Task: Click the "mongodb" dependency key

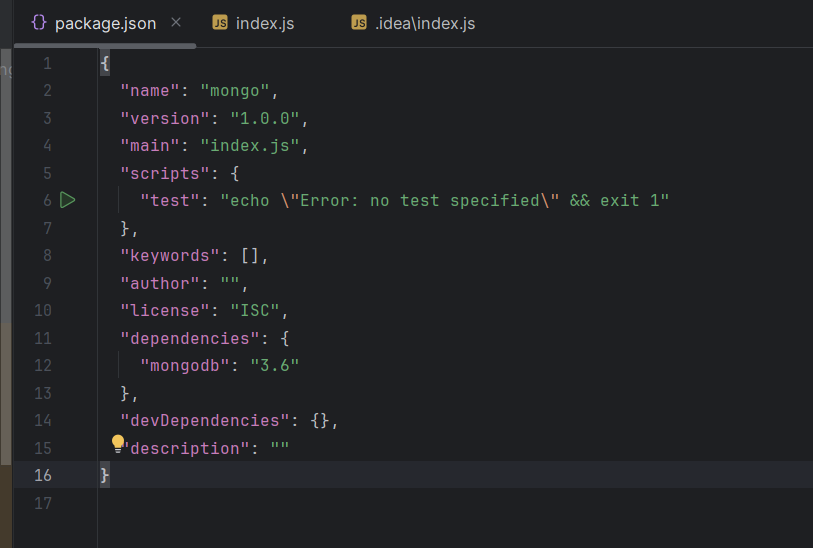Action: tap(185, 366)
